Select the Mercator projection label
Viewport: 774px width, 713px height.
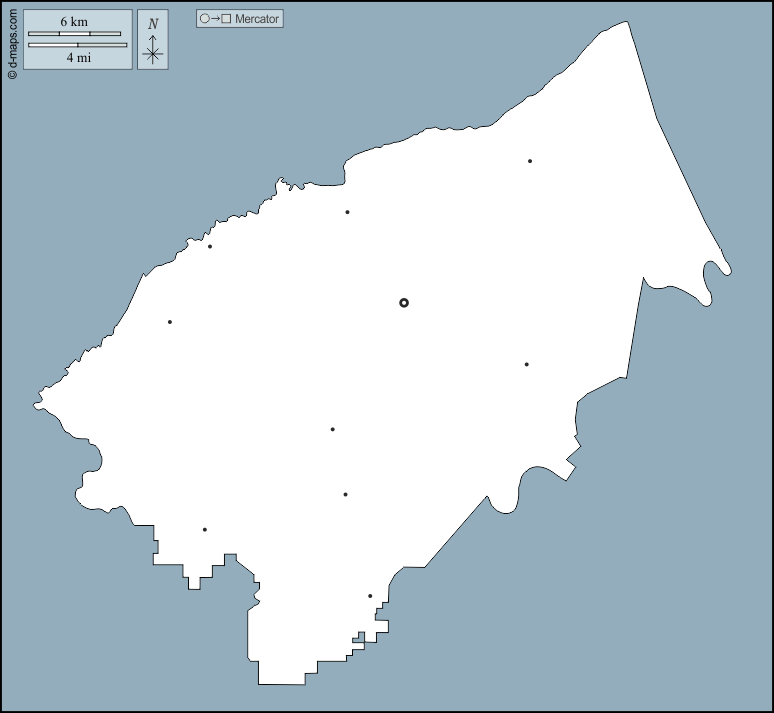pos(257,19)
